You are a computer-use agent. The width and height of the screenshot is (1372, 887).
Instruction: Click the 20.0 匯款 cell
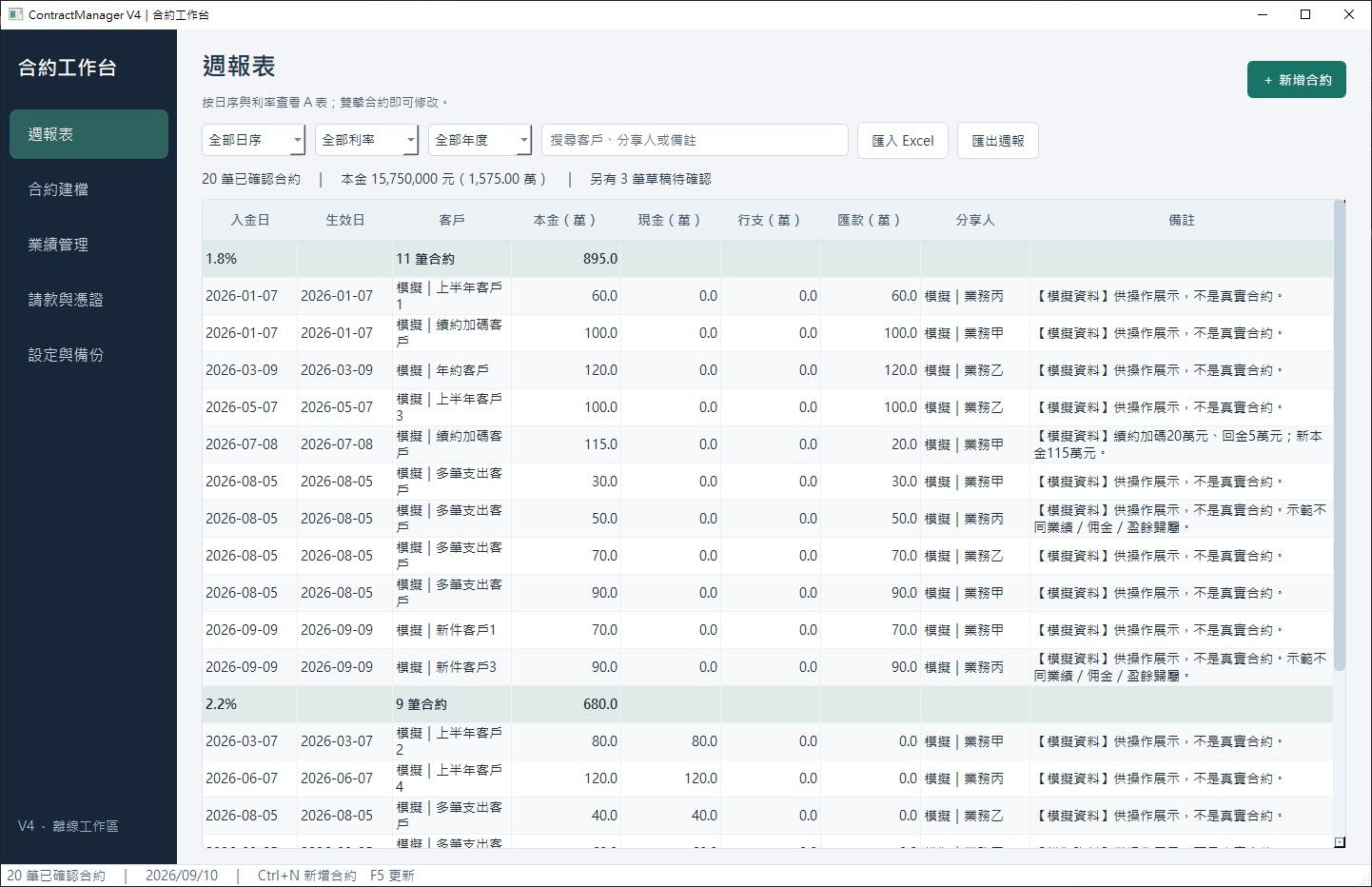click(x=871, y=444)
